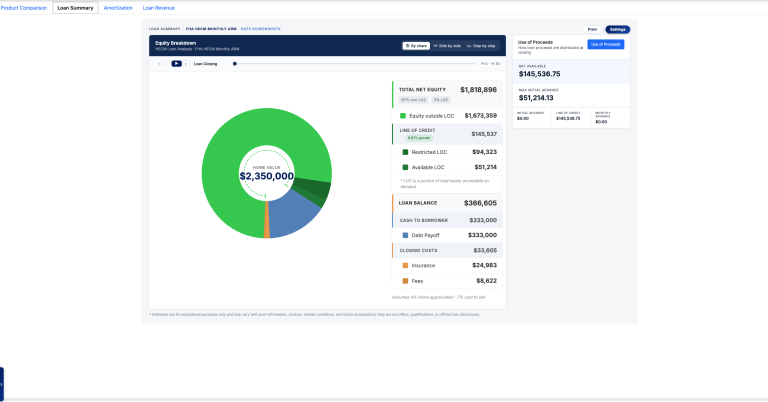Click the Max Initial Advance $51,214.13 amount
Image resolution: width=768 pixels, height=402 pixels.
click(x=536, y=98)
